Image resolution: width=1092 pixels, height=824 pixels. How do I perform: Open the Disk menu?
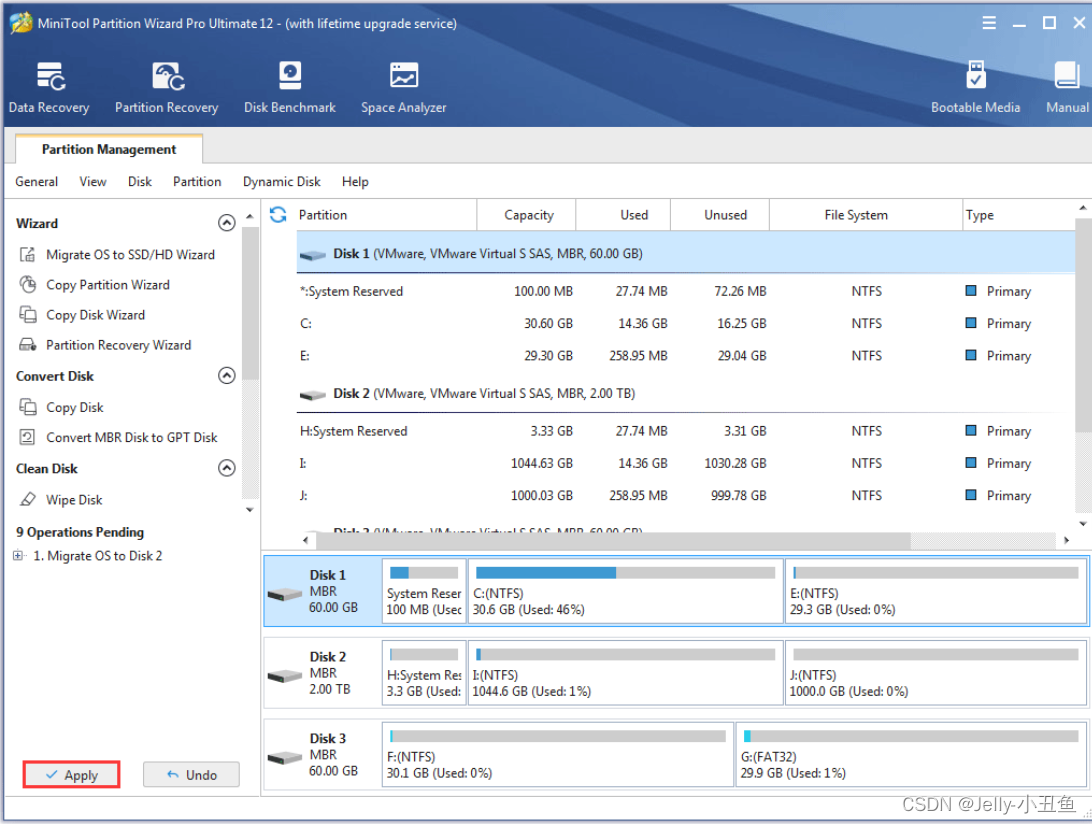tap(139, 181)
